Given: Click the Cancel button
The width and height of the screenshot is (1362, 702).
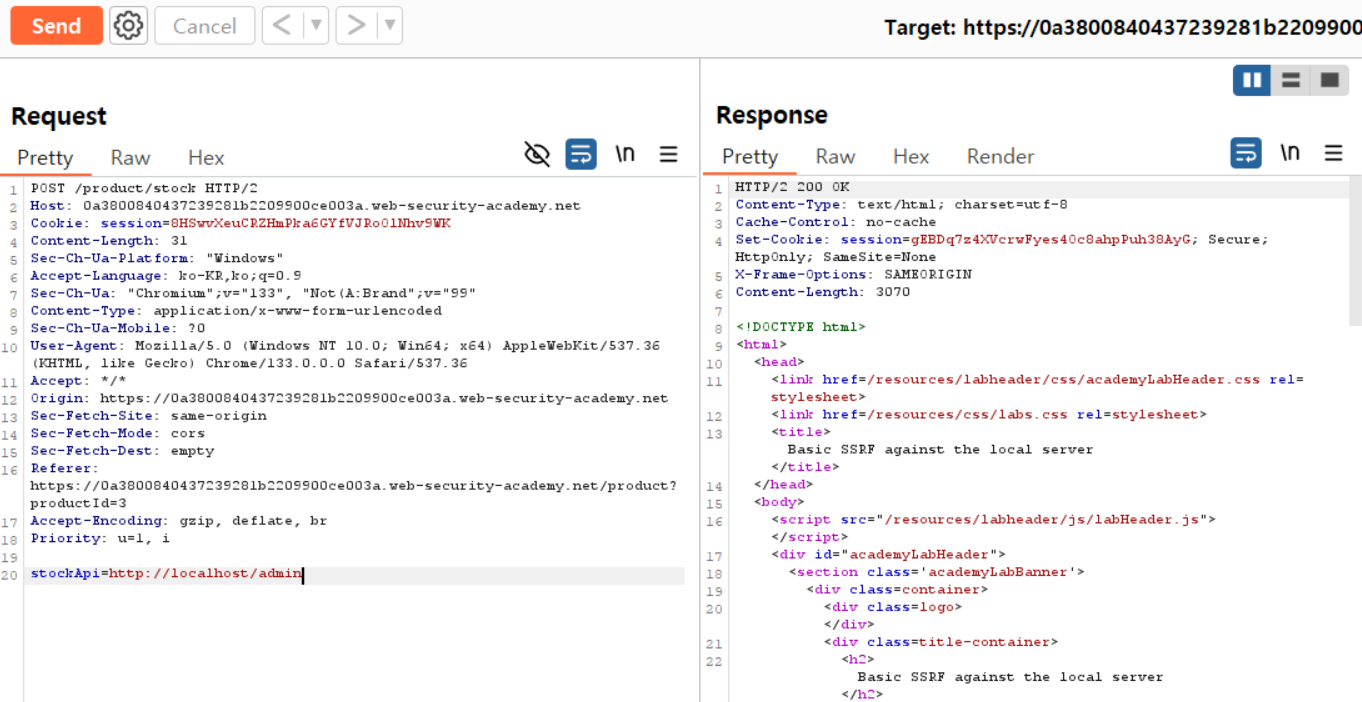Looking at the screenshot, I should tap(204, 26).
